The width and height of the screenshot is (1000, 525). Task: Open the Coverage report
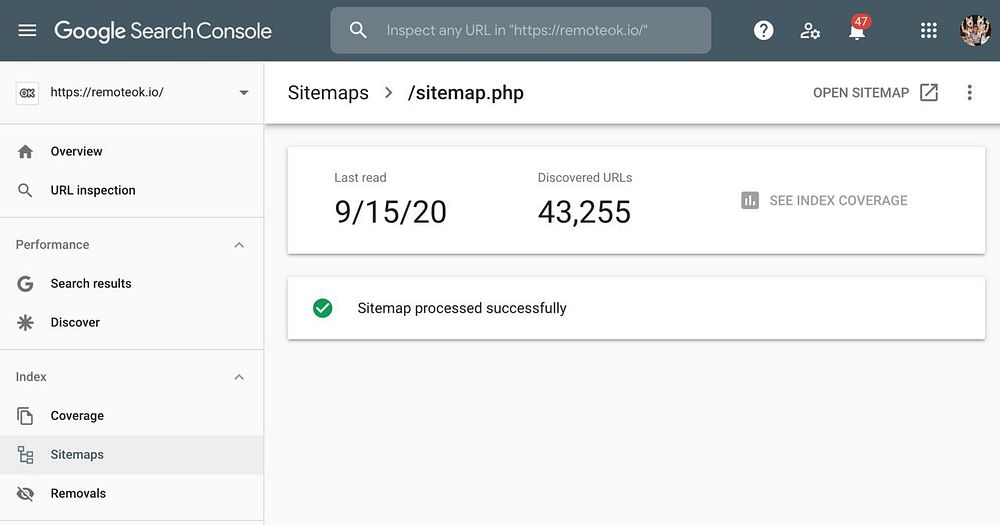(x=77, y=416)
